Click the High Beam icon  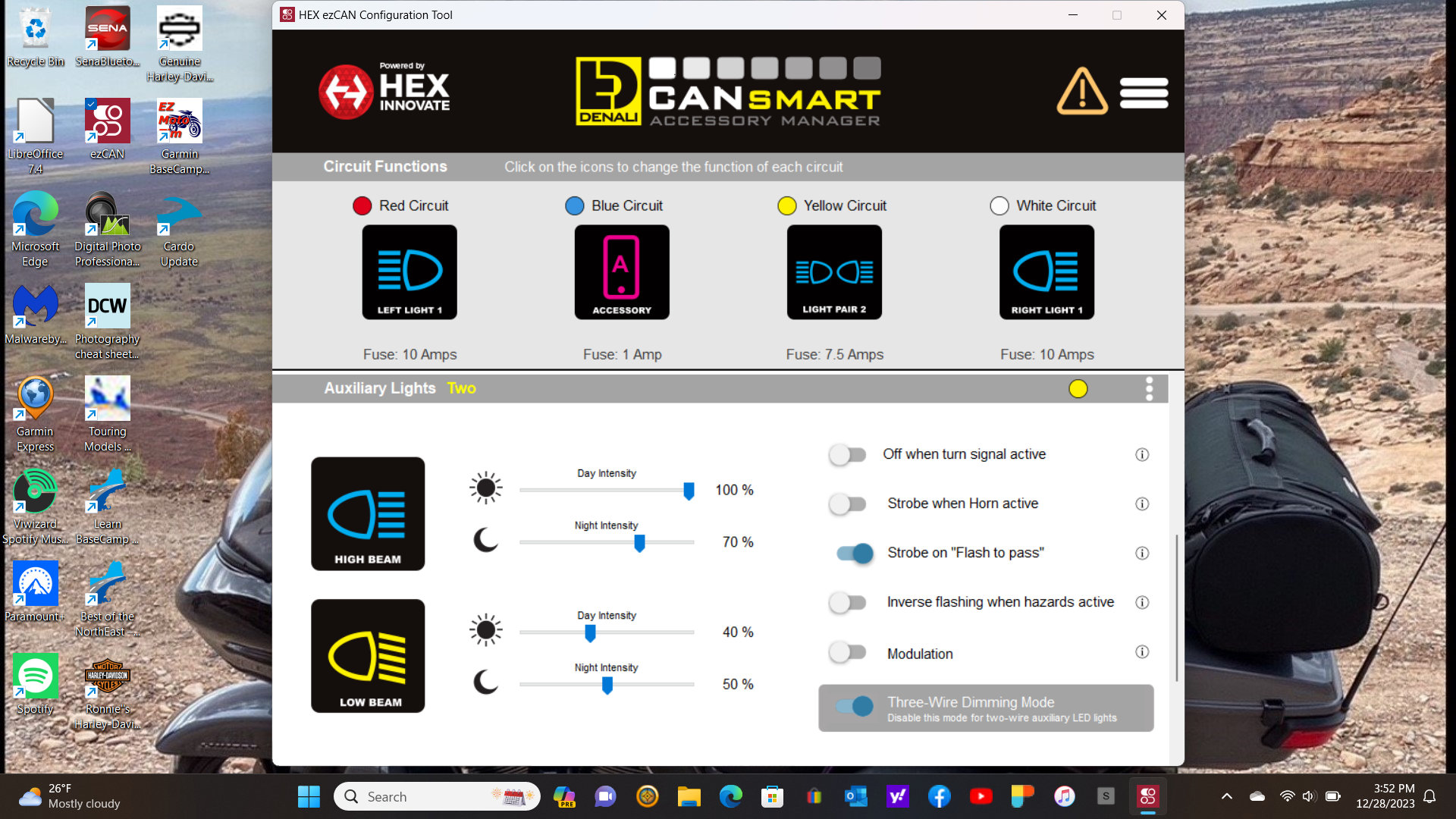click(x=368, y=513)
